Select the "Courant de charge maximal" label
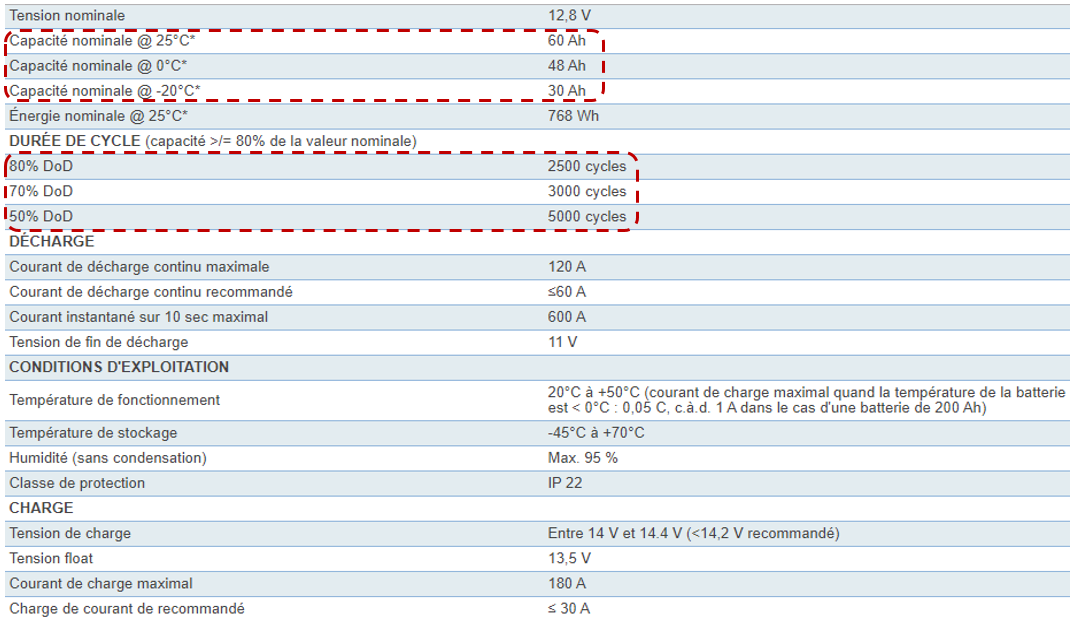 click(x=101, y=583)
